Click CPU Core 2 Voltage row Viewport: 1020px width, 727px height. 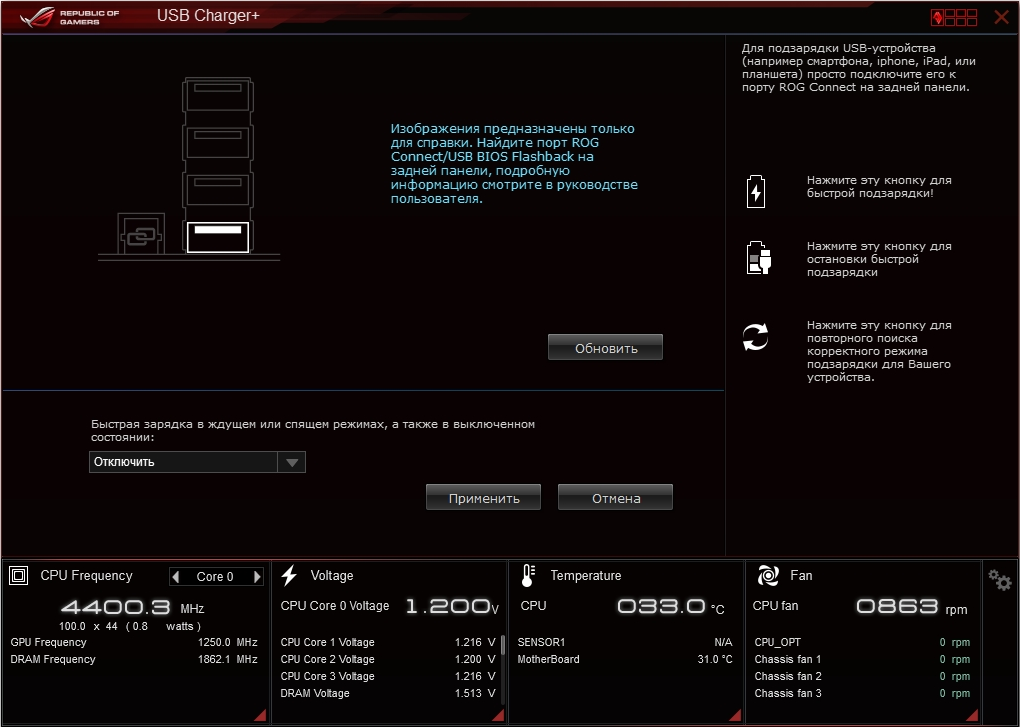pyautogui.click(x=388, y=659)
